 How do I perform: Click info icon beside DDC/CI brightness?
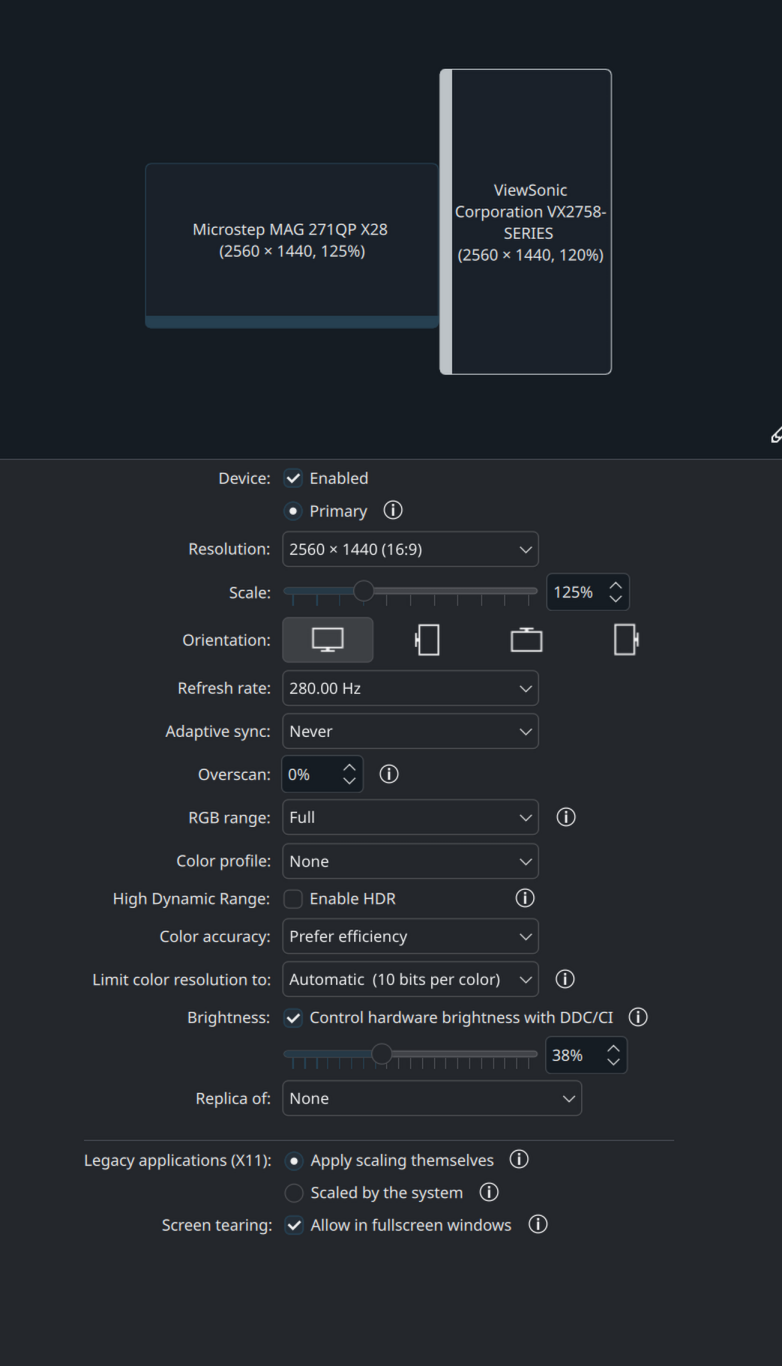[x=638, y=1017]
